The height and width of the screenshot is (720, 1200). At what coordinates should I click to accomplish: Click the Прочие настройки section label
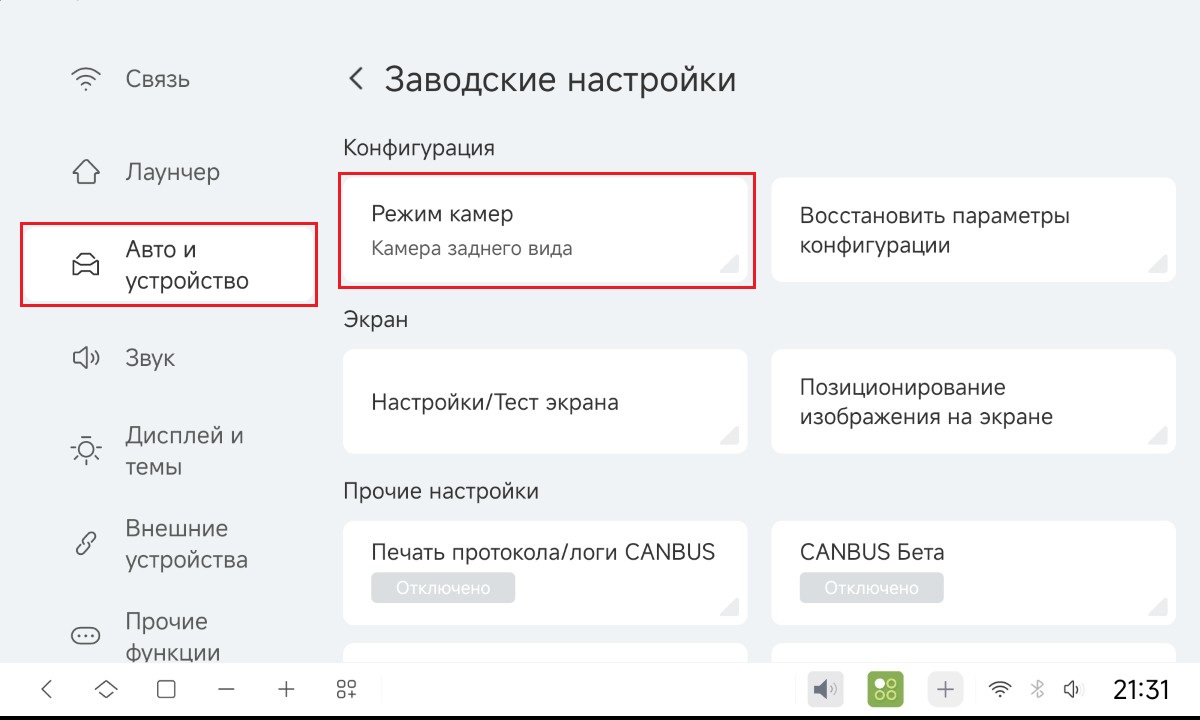[x=441, y=491]
